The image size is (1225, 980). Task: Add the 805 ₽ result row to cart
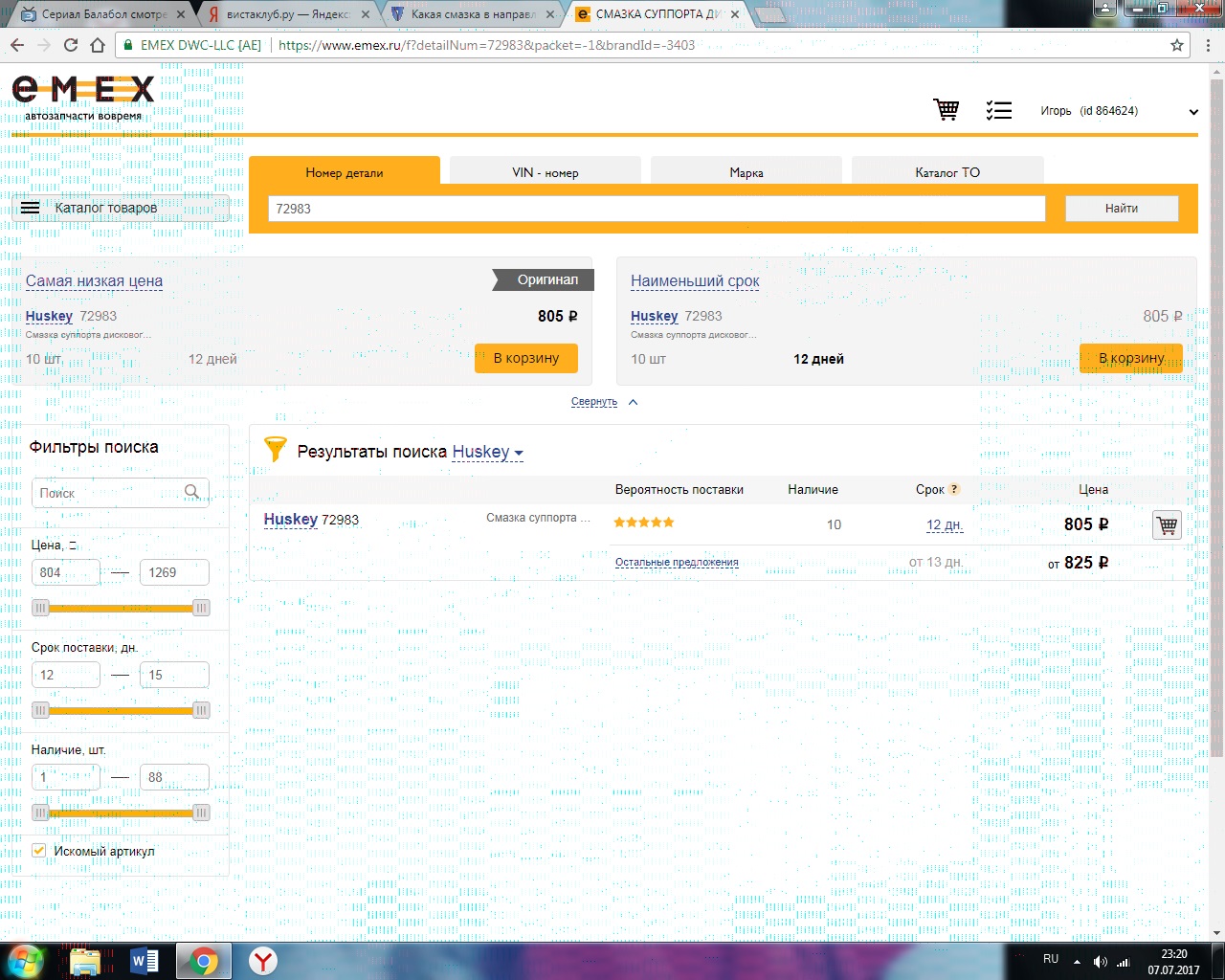click(1167, 524)
